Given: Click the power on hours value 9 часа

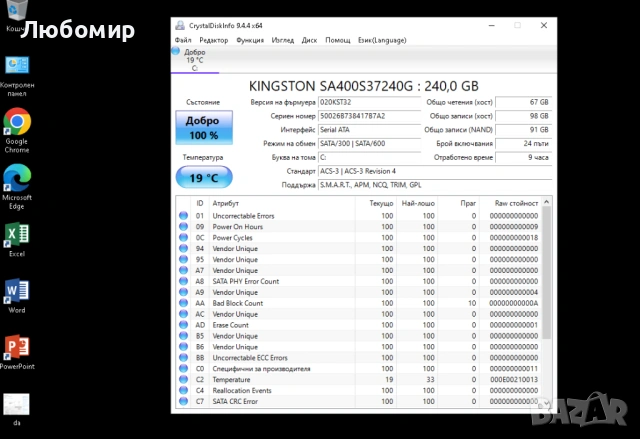Looking at the screenshot, I should (x=523, y=157).
